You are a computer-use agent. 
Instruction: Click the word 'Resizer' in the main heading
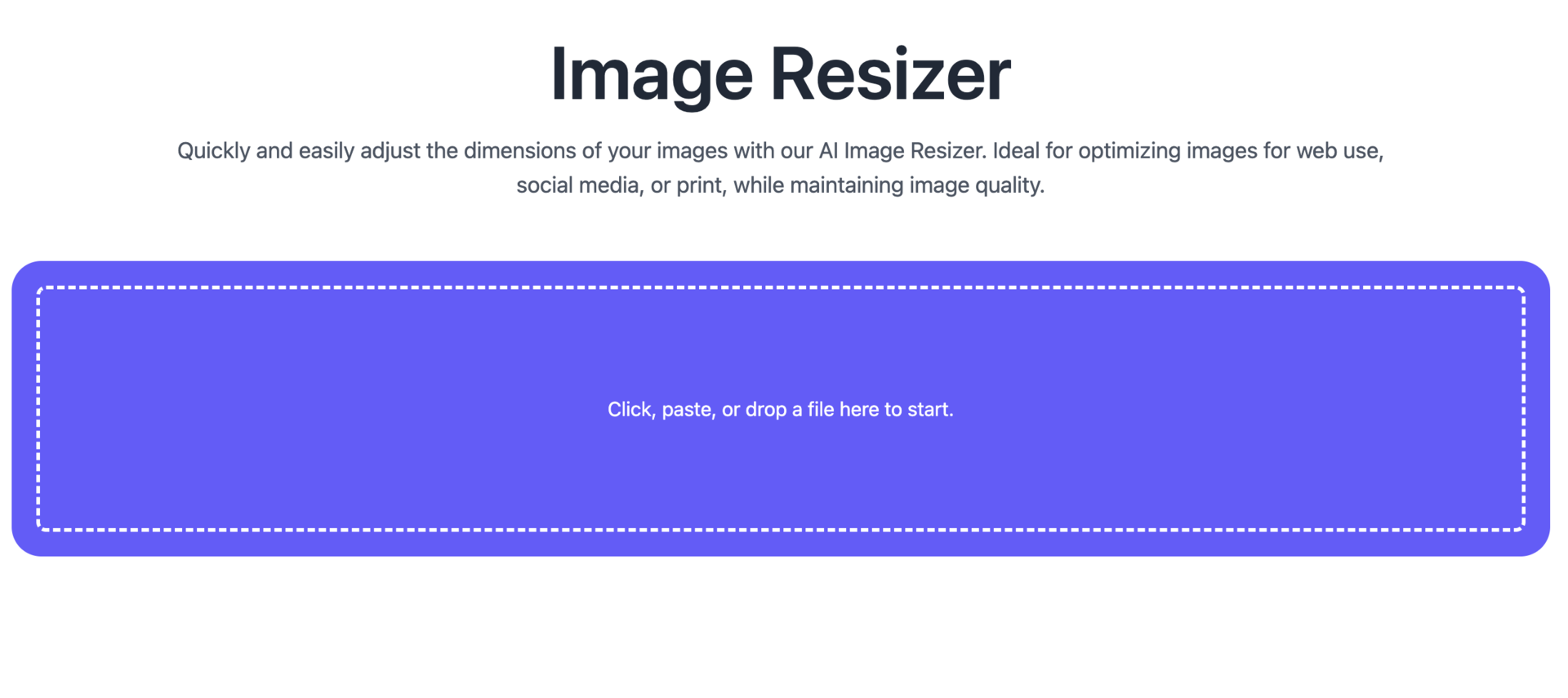pyautogui.click(x=890, y=73)
